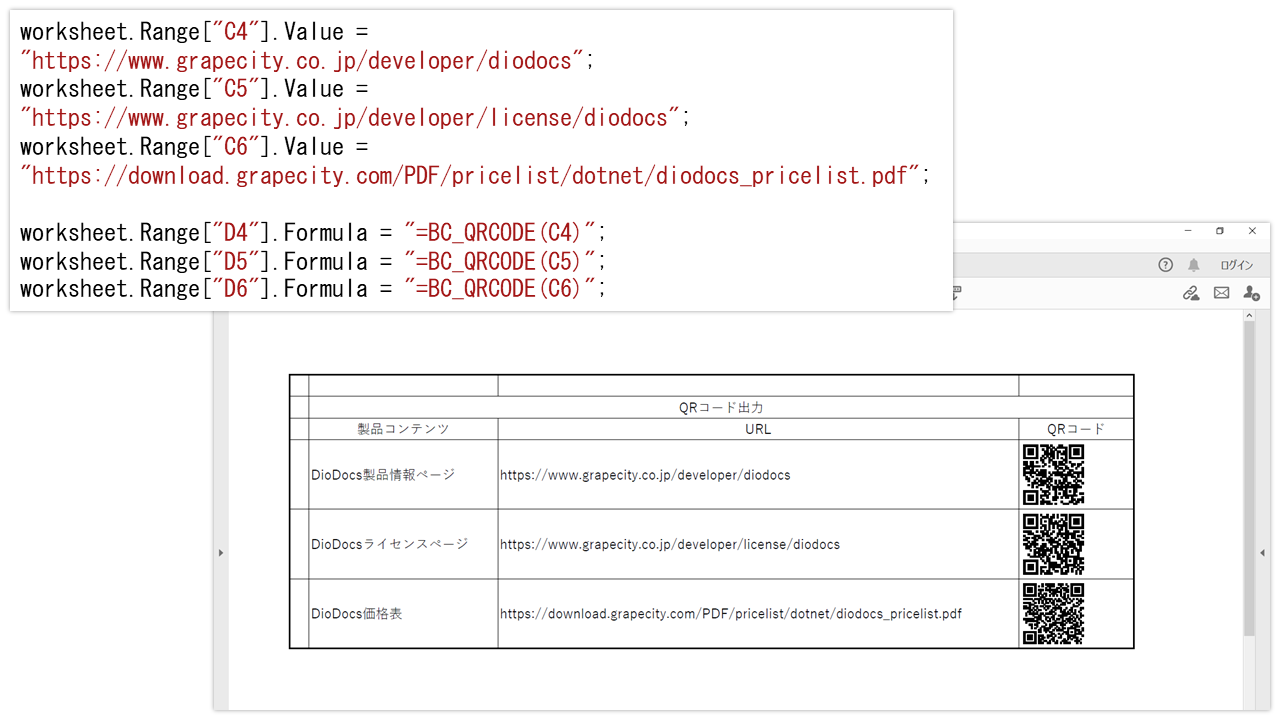Close the PDF viewer window
The height and width of the screenshot is (720, 1280).
click(x=1252, y=231)
